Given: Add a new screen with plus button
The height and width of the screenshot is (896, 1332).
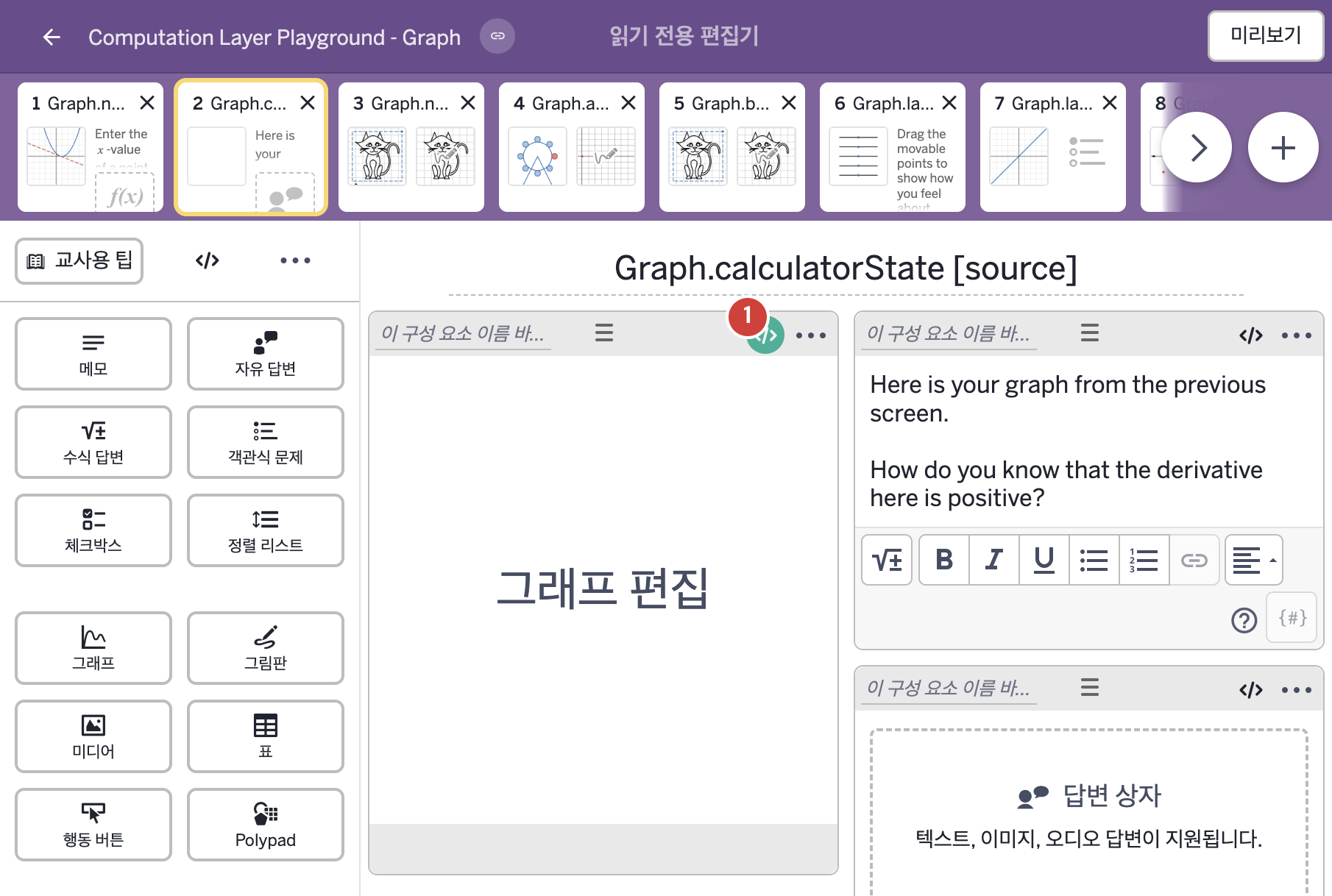Looking at the screenshot, I should [x=1283, y=147].
